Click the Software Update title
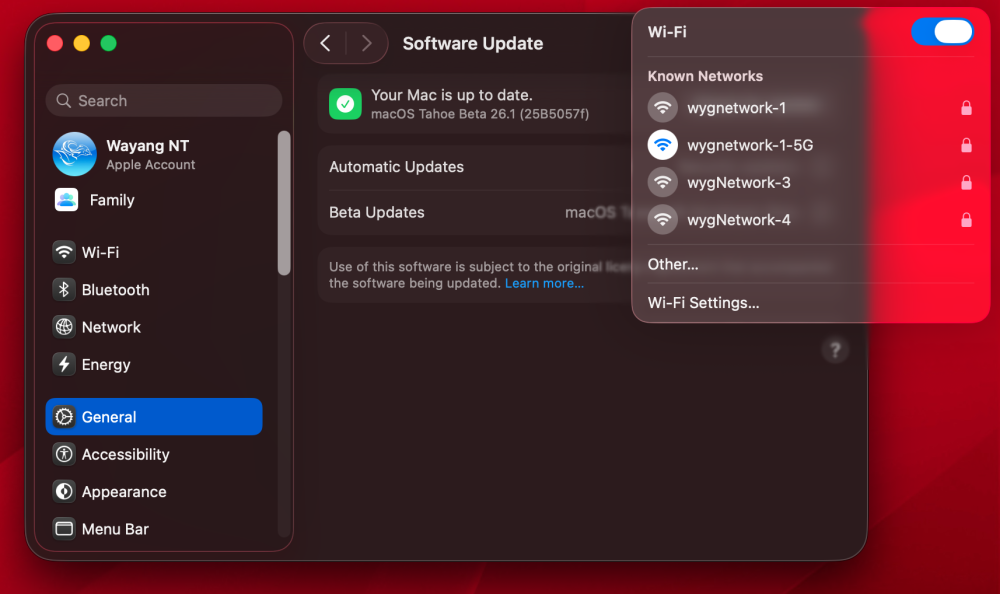 tap(473, 43)
